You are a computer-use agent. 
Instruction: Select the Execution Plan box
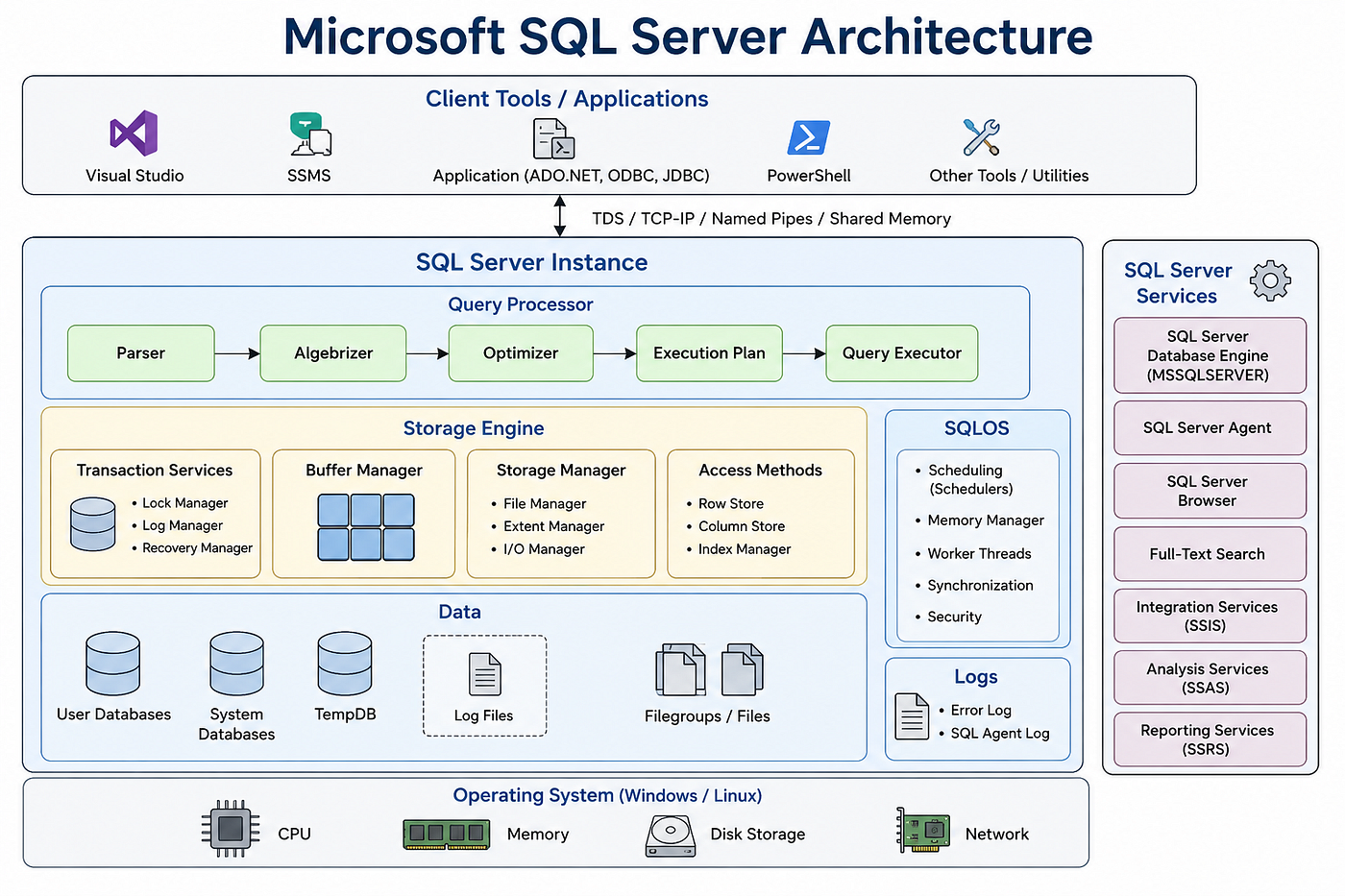[x=709, y=353]
